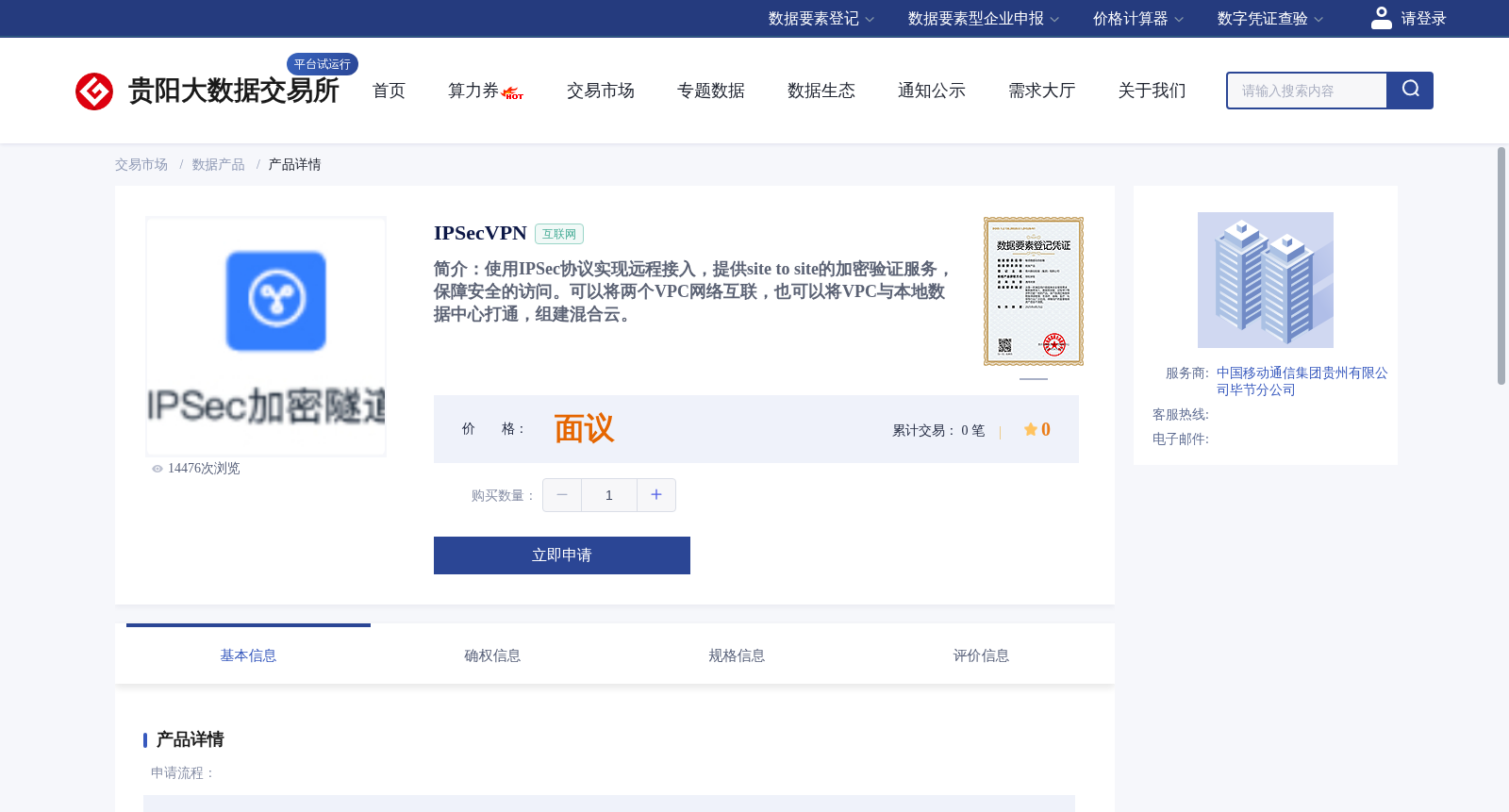Open the 数据要素登记凭证 certificate thumbnail
The width and height of the screenshot is (1509, 812).
click(1034, 291)
